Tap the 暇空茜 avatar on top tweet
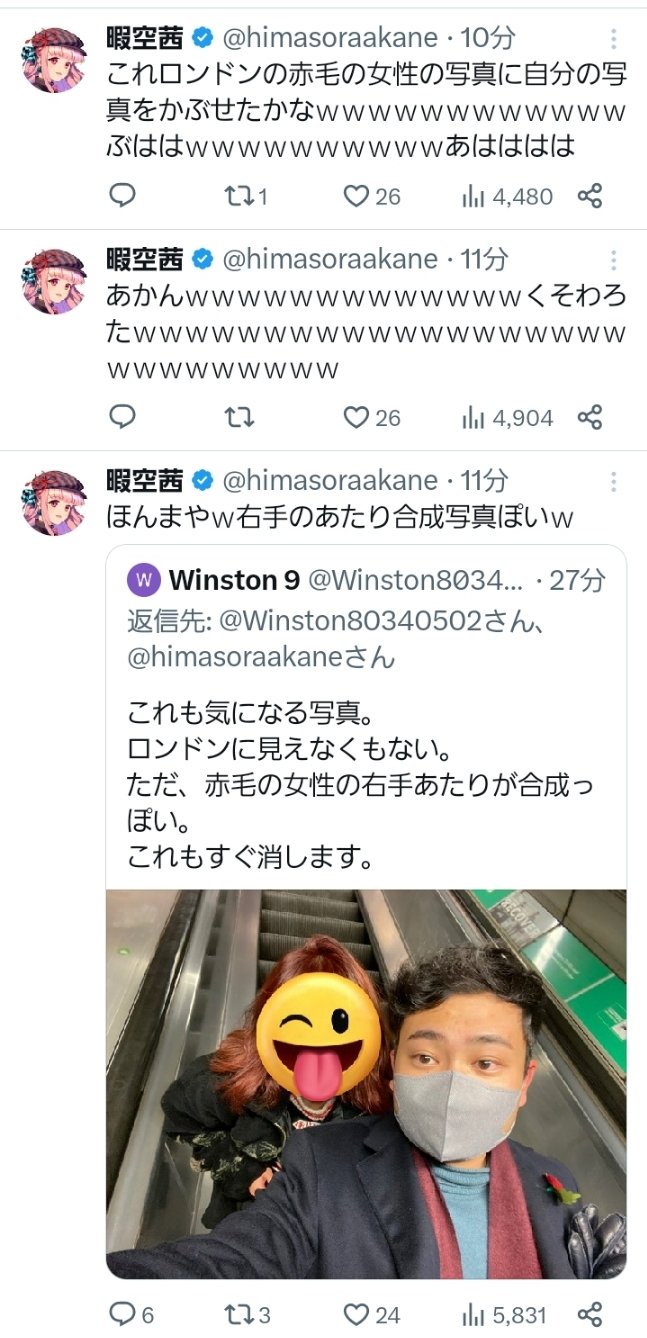 (x=54, y=60)
